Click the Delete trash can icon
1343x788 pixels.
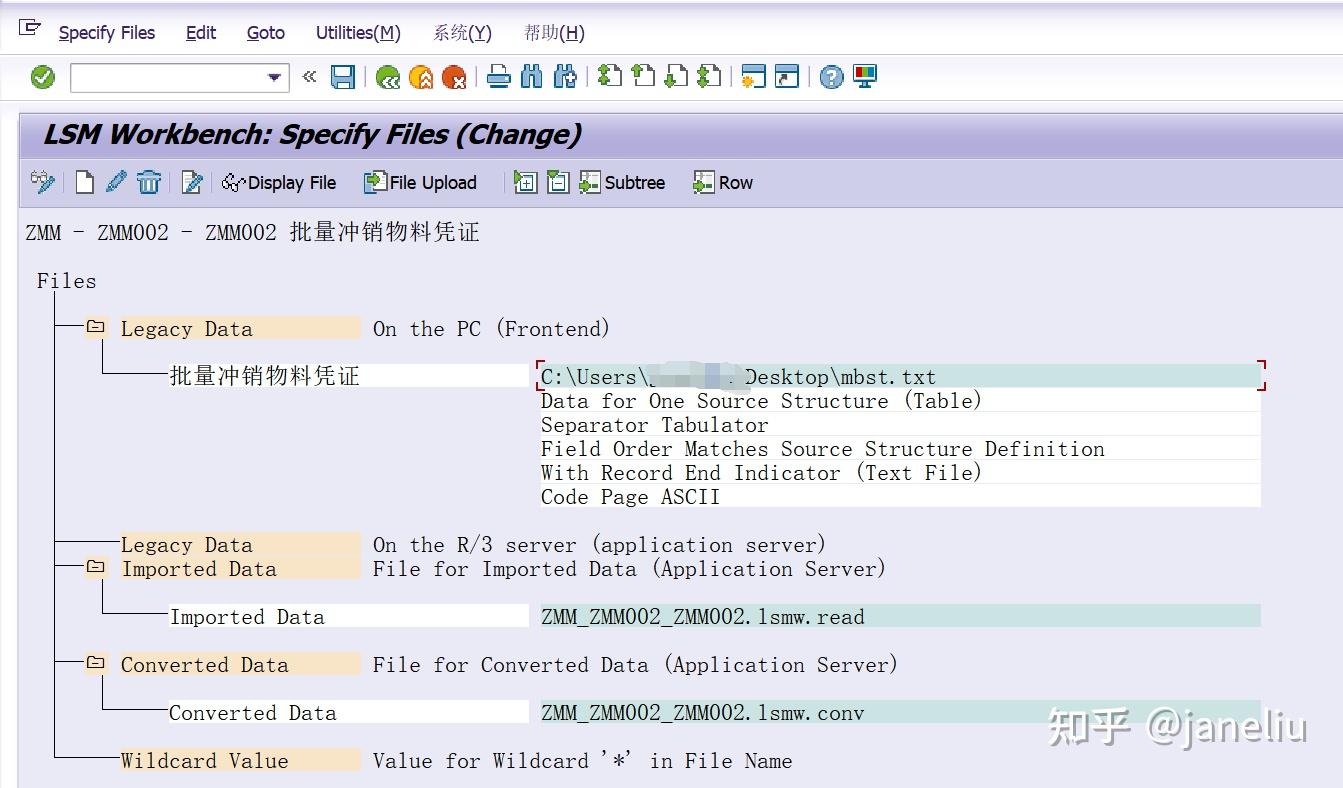point(148,182)
